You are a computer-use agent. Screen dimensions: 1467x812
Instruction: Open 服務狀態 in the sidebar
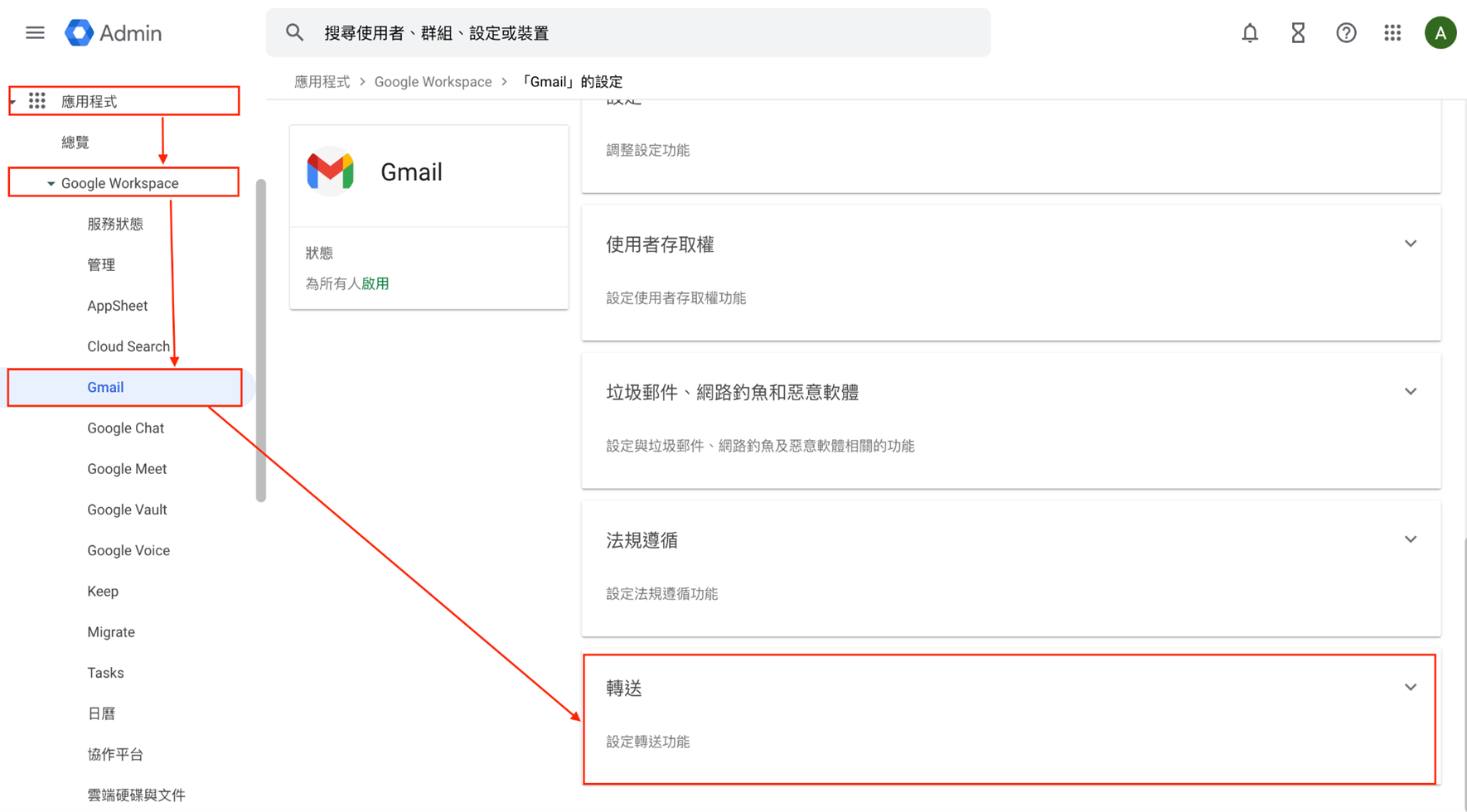115,225
